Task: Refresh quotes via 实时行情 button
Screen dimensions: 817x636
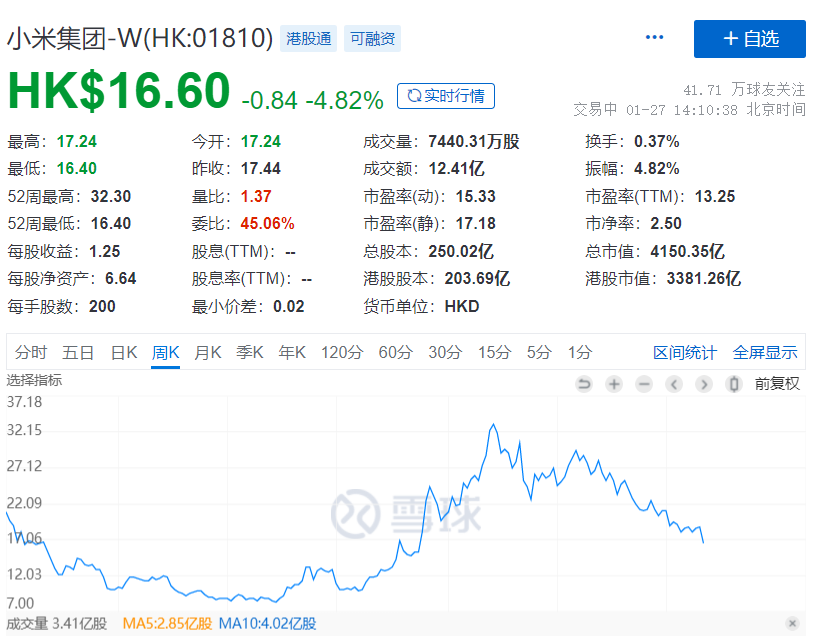Action: (x=445, y=96)
